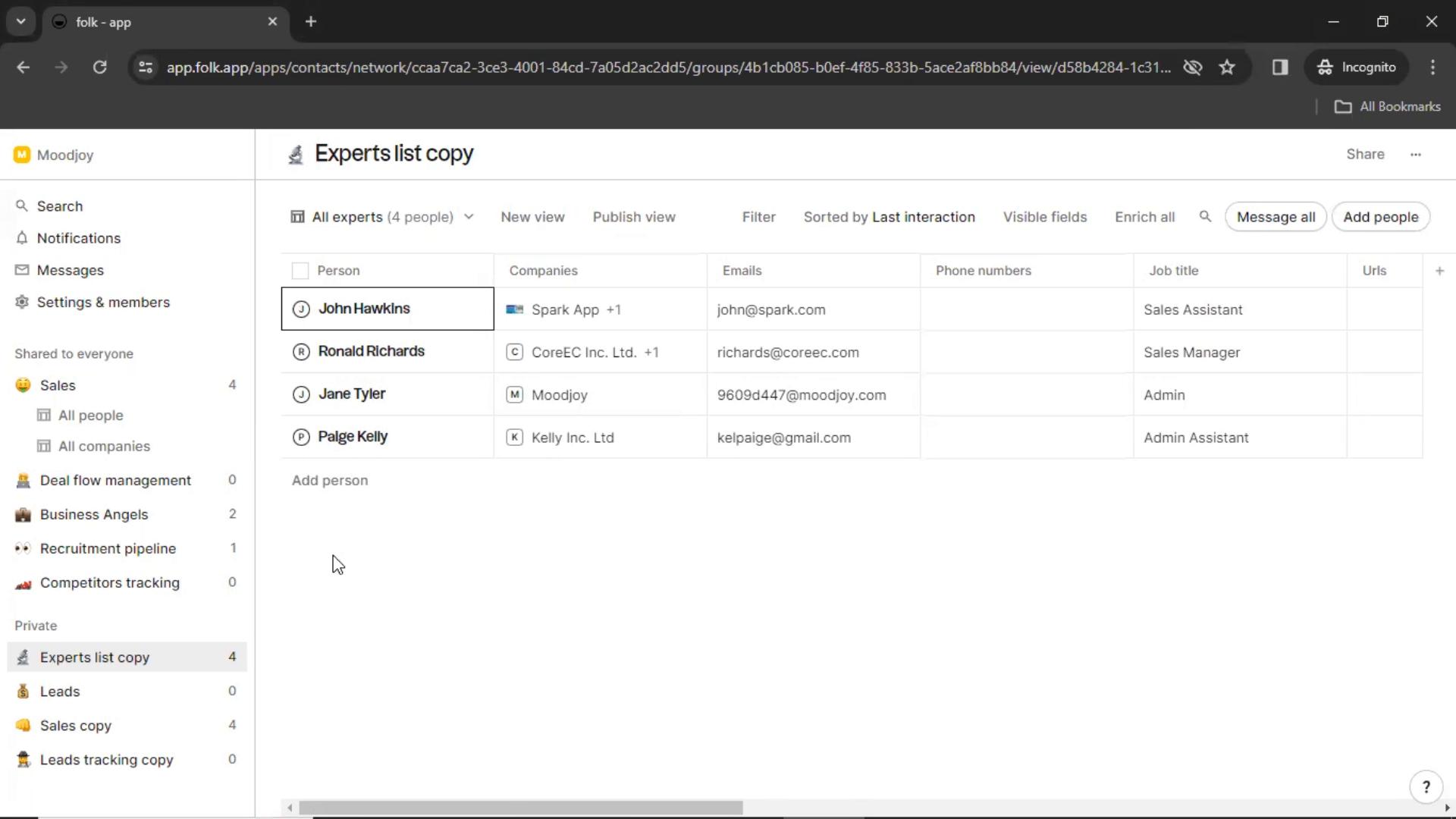The image size is (1456, 819).
Task: Enable checkbox next to Ronald Richards
Action: [299, 351]
